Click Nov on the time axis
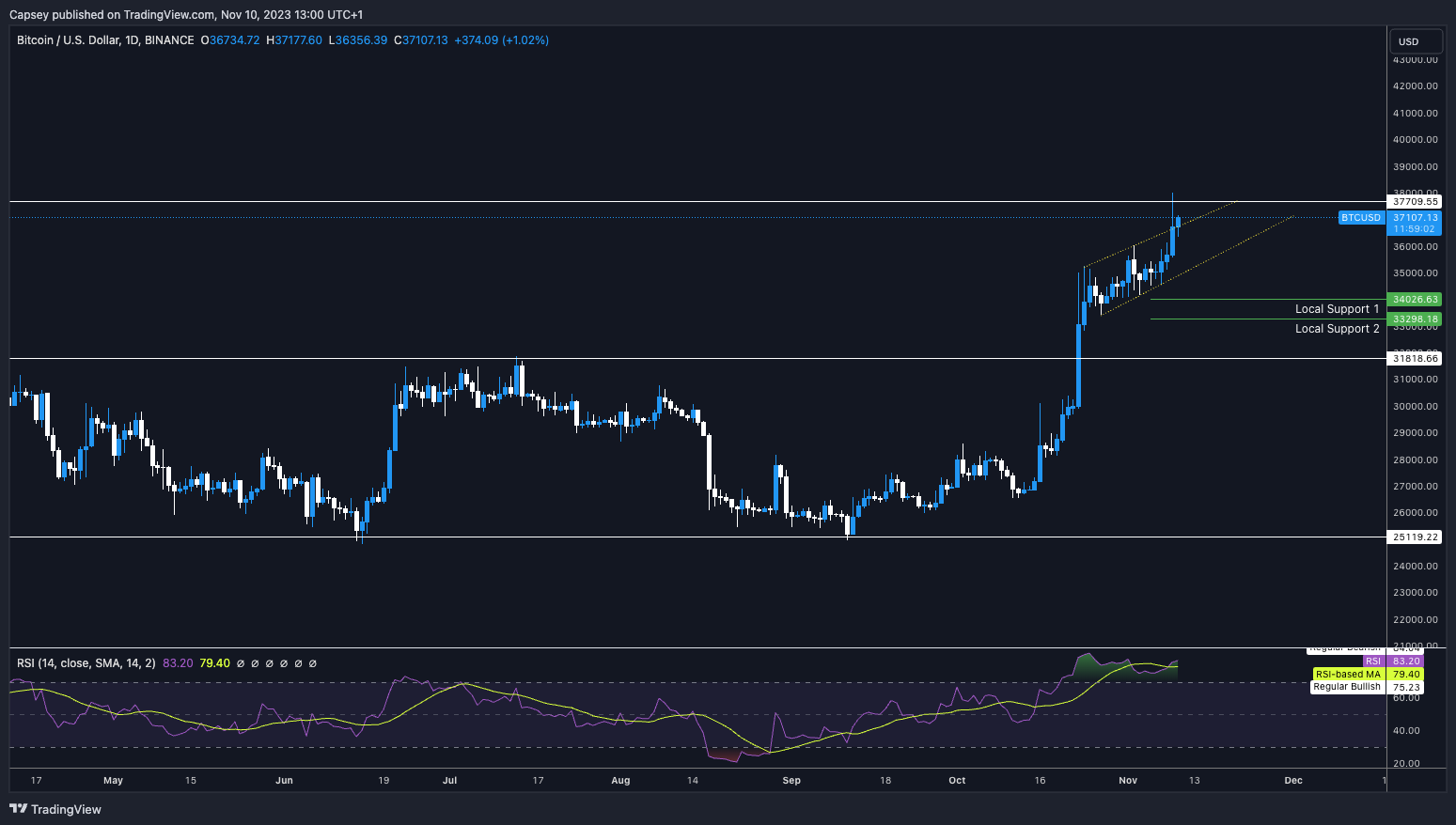 click(1127, 780)
